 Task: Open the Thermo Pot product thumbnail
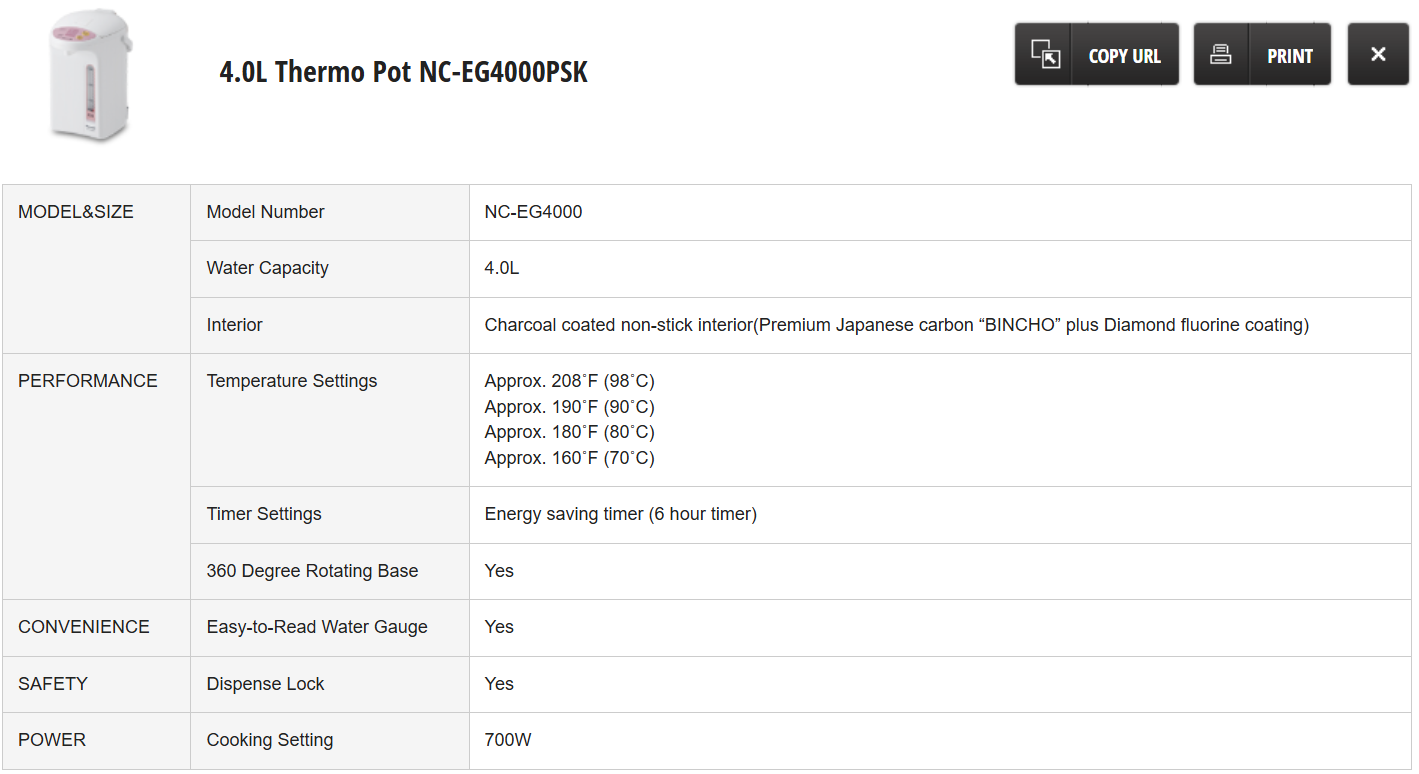click(91, 76)
